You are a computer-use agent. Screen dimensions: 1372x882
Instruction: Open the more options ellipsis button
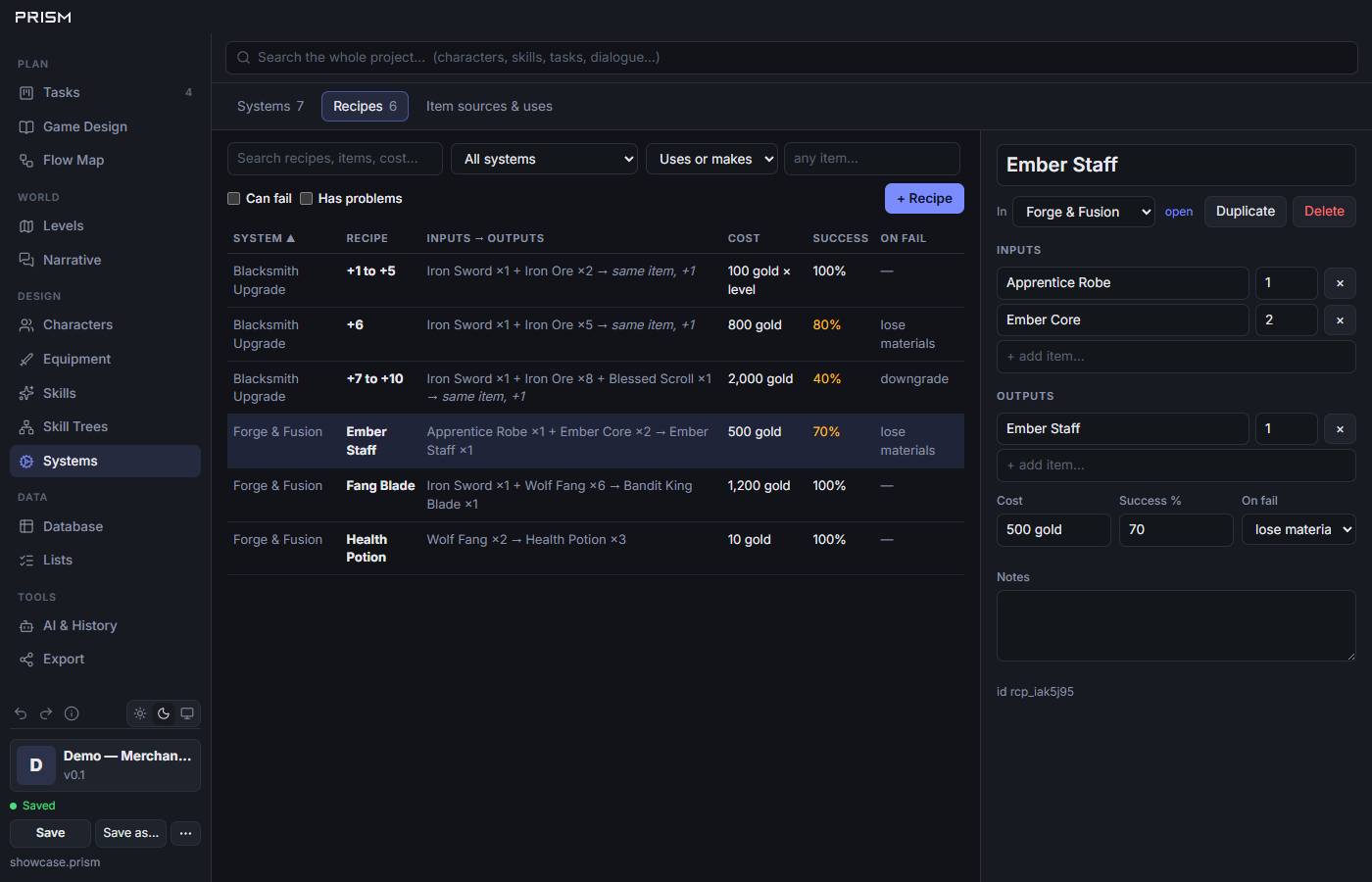(x=185, y=833)
